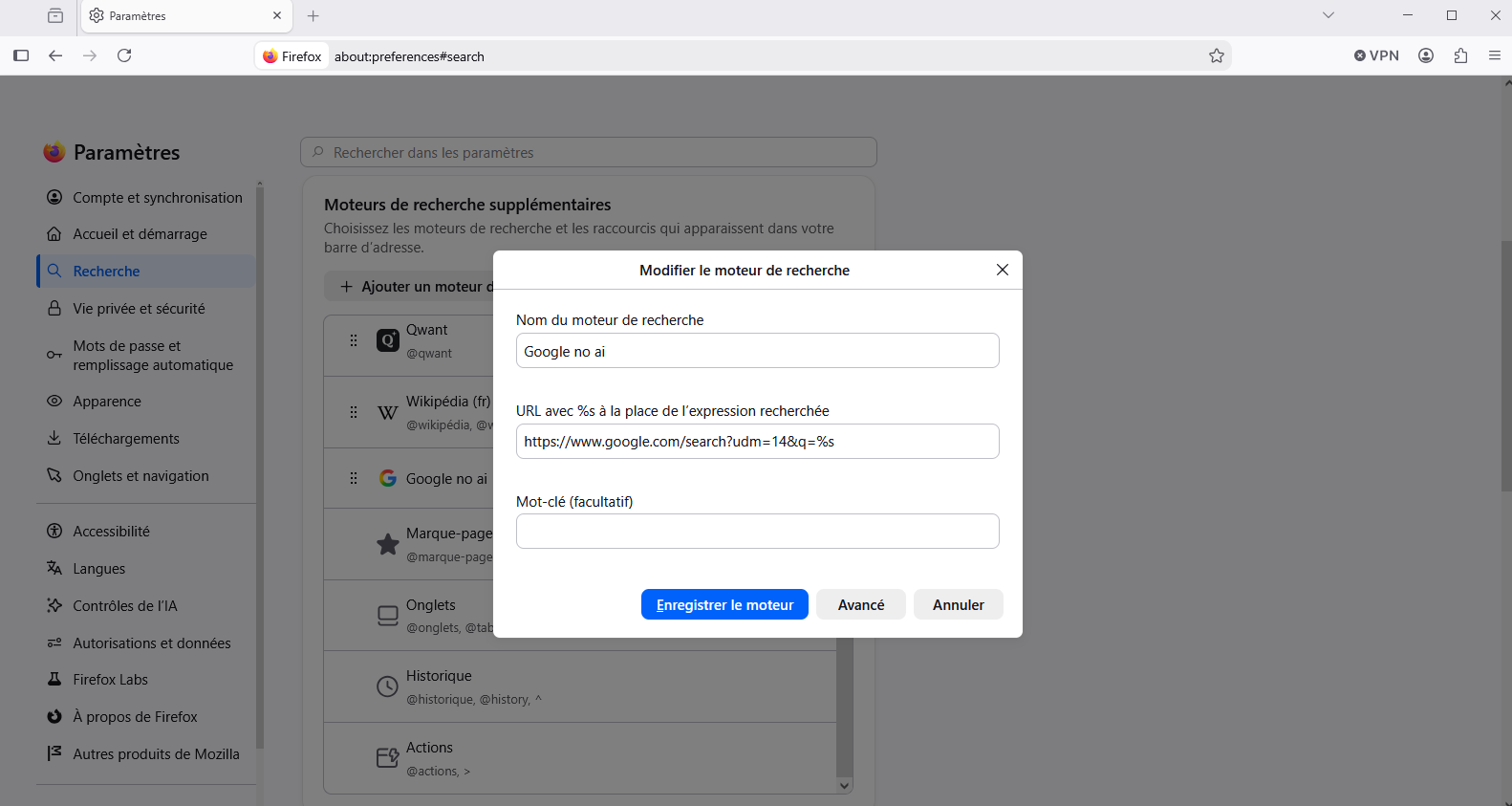The width and height of the screenshot is (1512, 806).
Task: Cancel with the Annuler button
Action: click(x=959, y=604)
